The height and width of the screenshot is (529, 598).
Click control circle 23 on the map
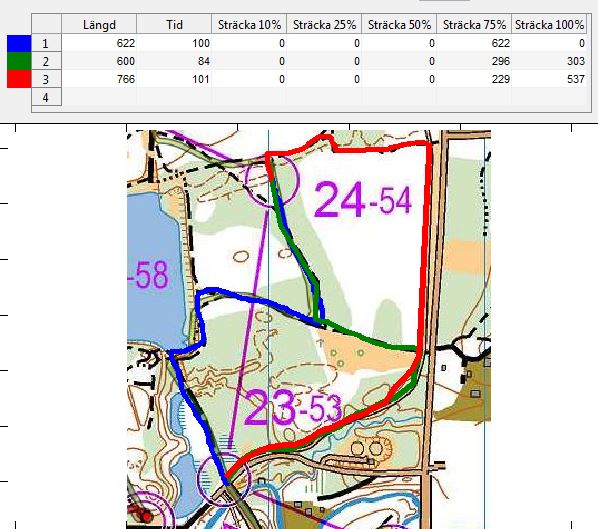tap(225, 479)
